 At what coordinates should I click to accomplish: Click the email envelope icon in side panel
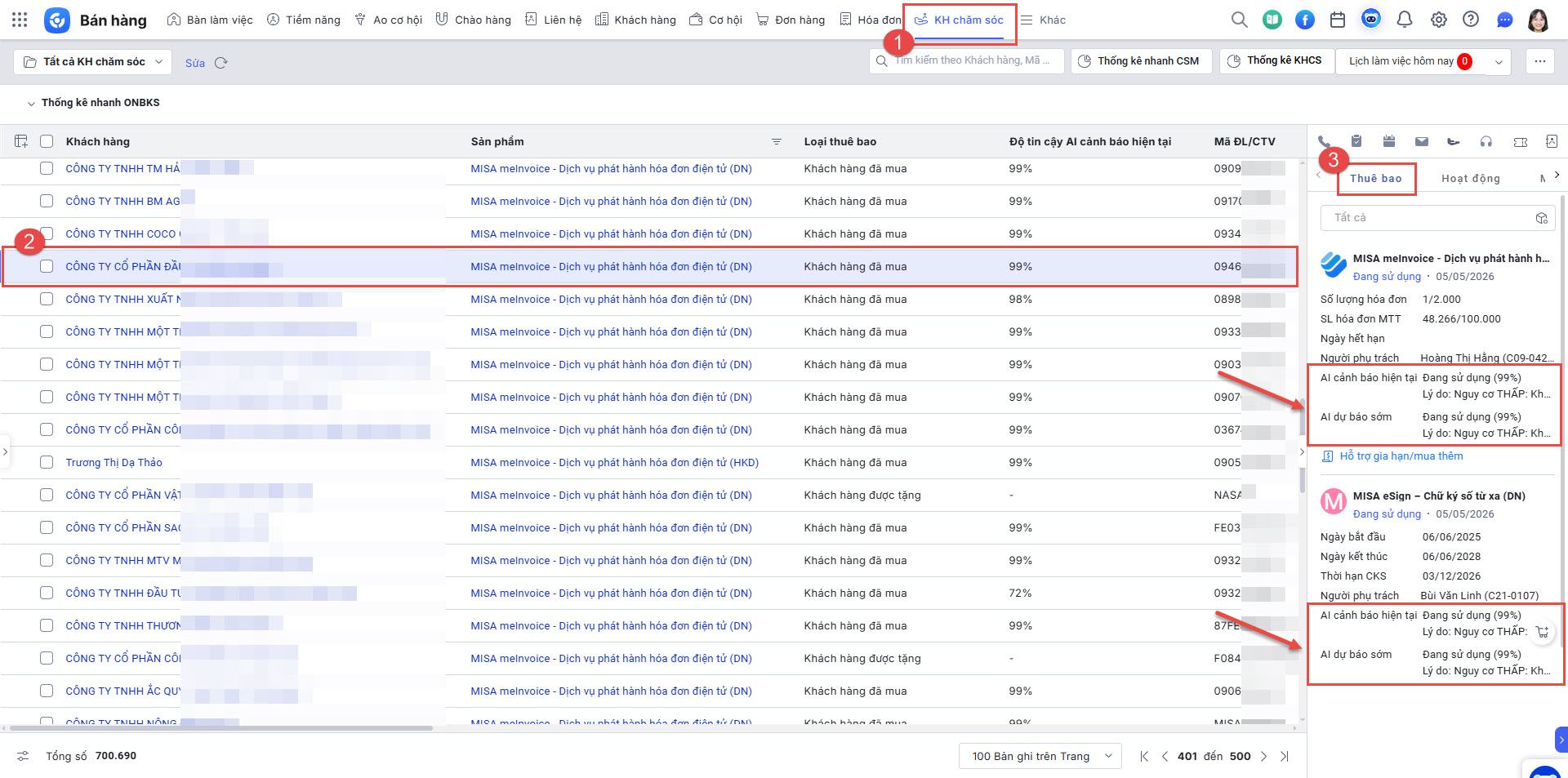click(x=1422, y=141)
